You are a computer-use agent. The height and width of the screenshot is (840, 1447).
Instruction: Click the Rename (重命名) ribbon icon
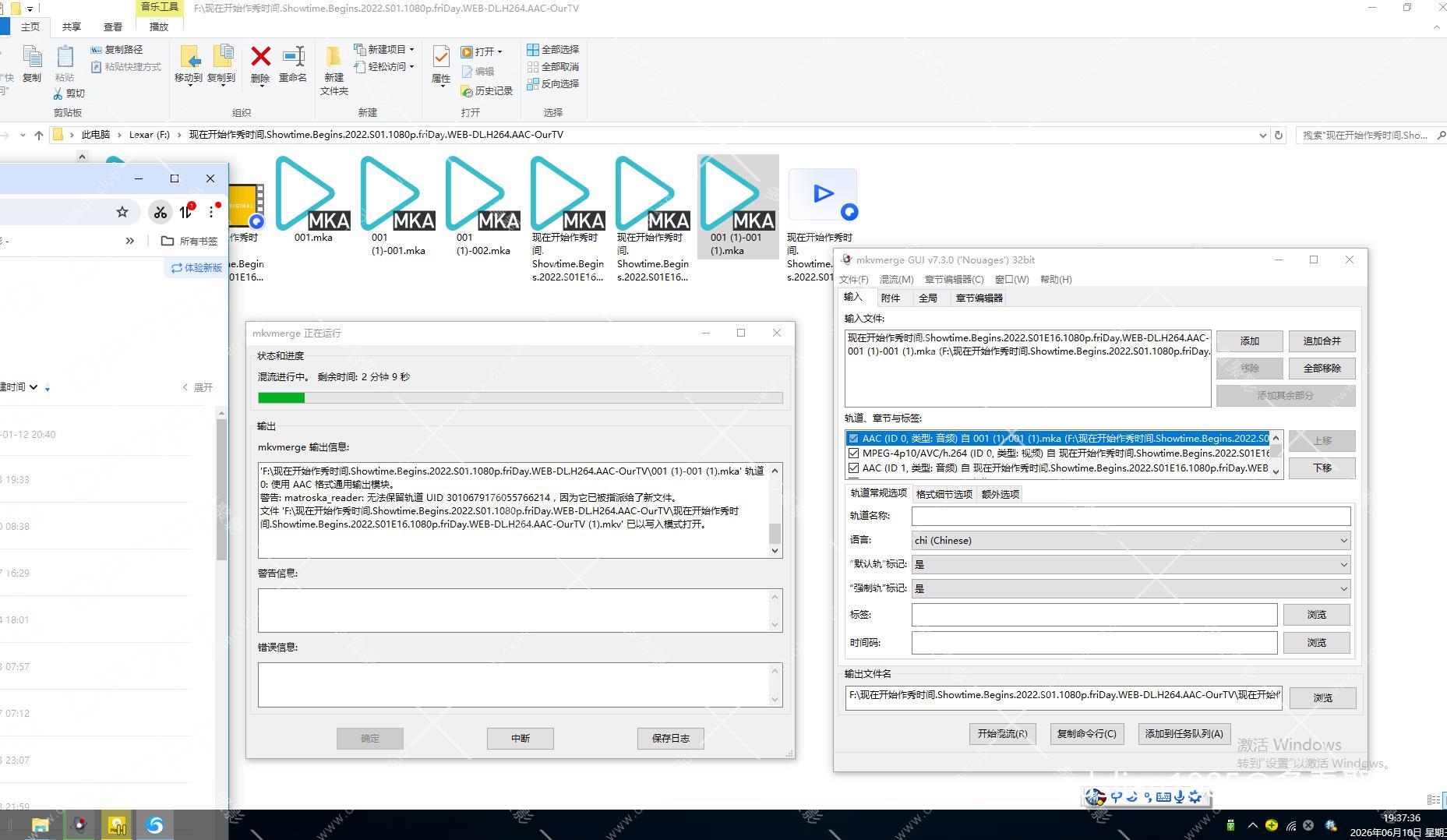pyautogui.click(x=293, y=57)
